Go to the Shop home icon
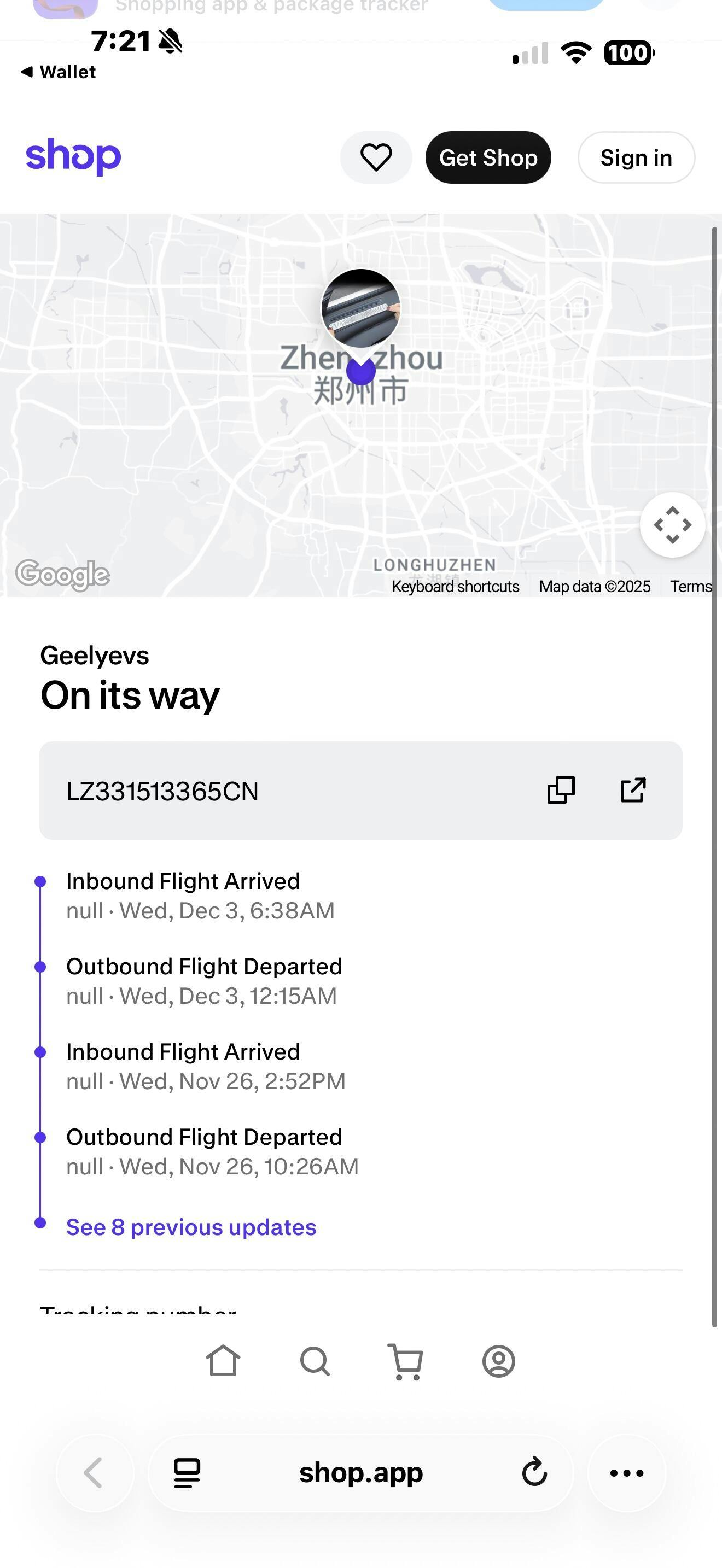Image resolution: width=722 pixels, height=1568 pixels. coord(223,1361)
